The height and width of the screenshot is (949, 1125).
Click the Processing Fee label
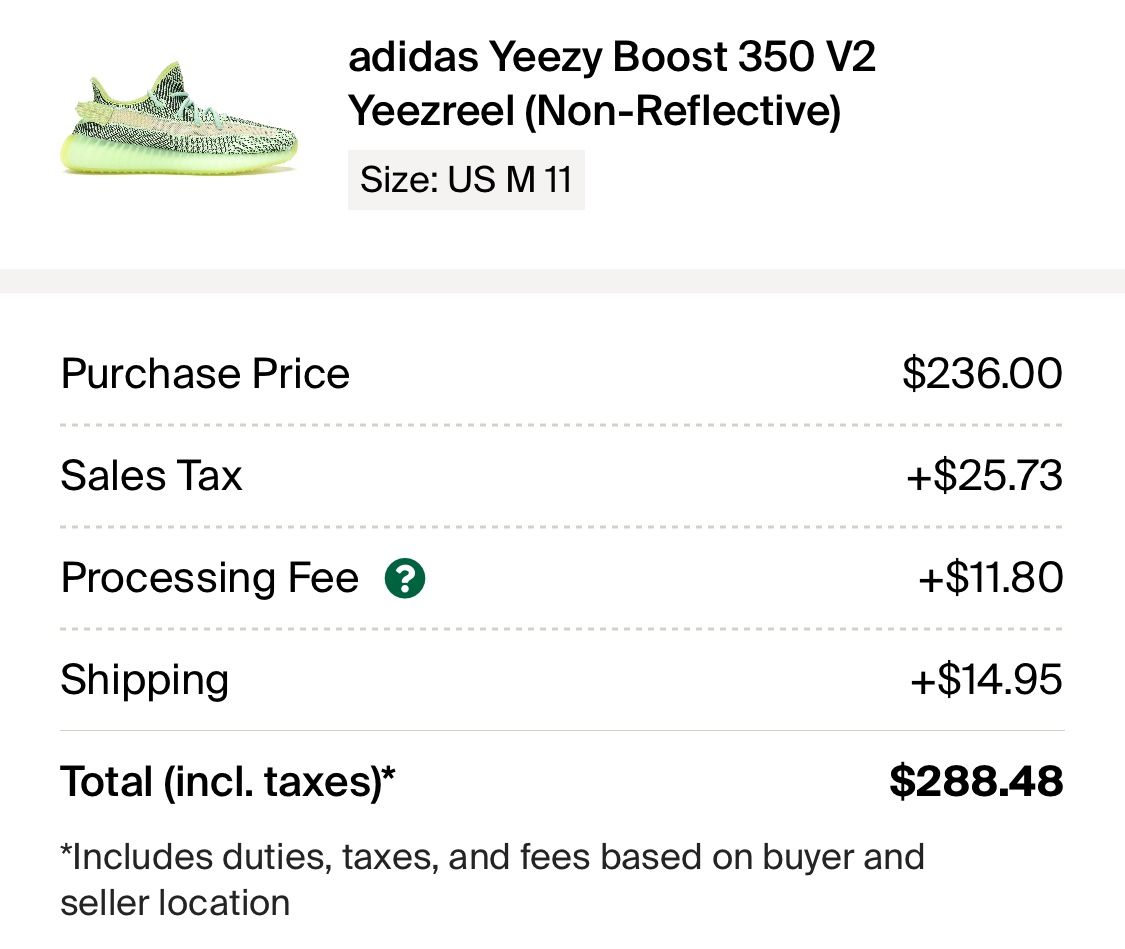point(209,578)
